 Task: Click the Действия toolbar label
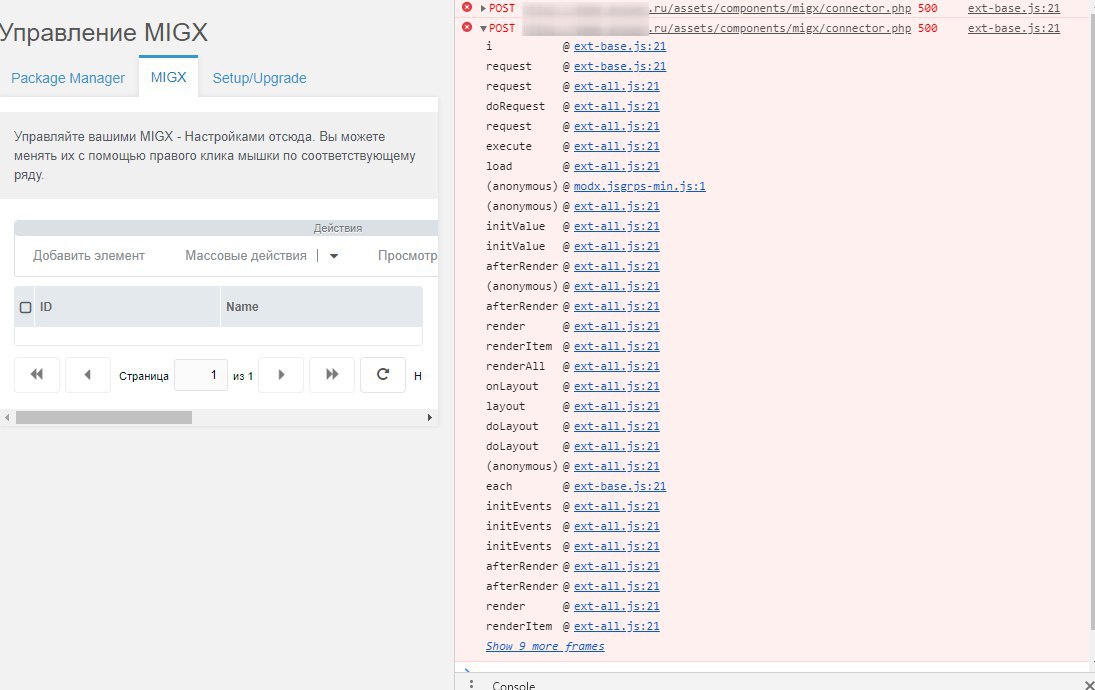coord(337,228)
